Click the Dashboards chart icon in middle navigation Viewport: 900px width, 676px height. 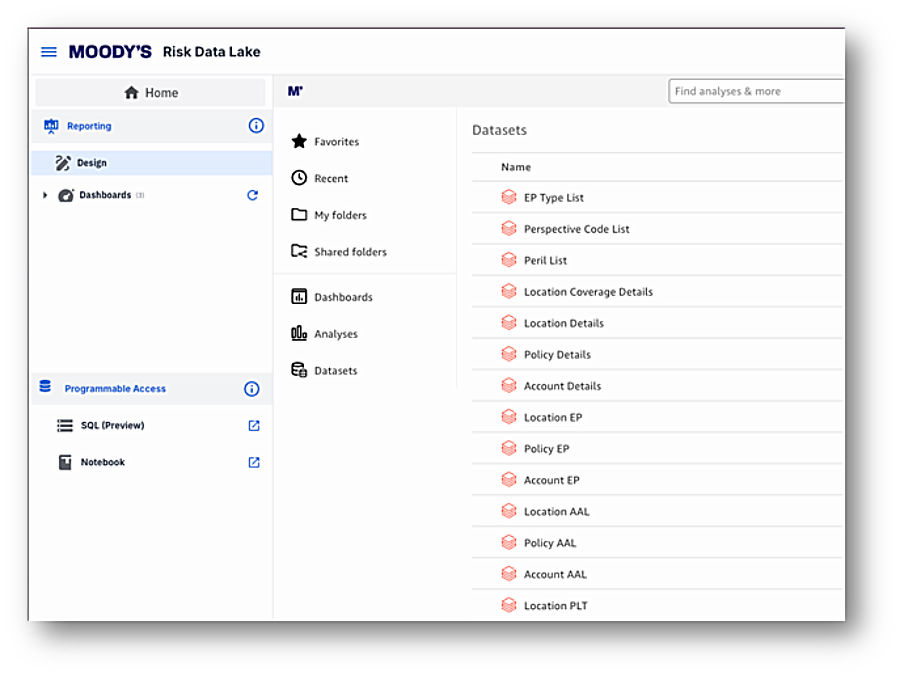[299, 297]
